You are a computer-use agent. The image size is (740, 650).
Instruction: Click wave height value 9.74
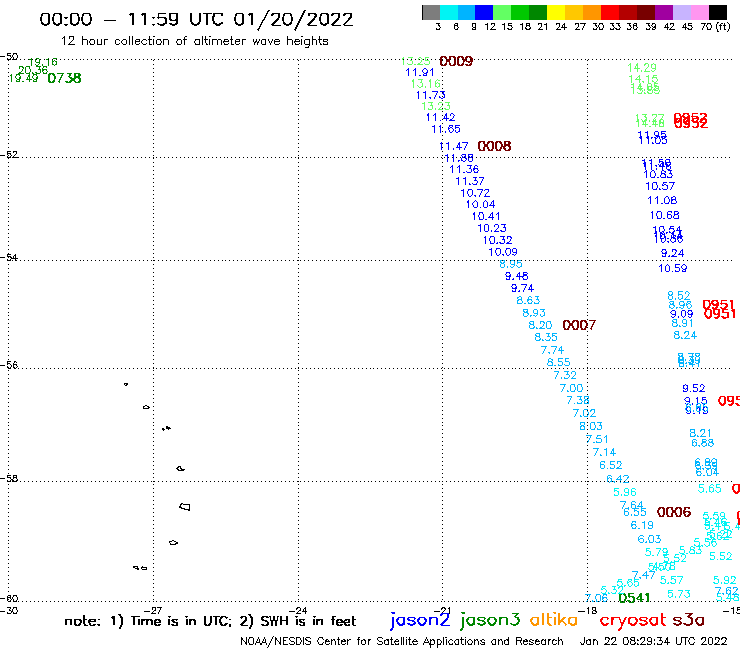coord(522,288)
